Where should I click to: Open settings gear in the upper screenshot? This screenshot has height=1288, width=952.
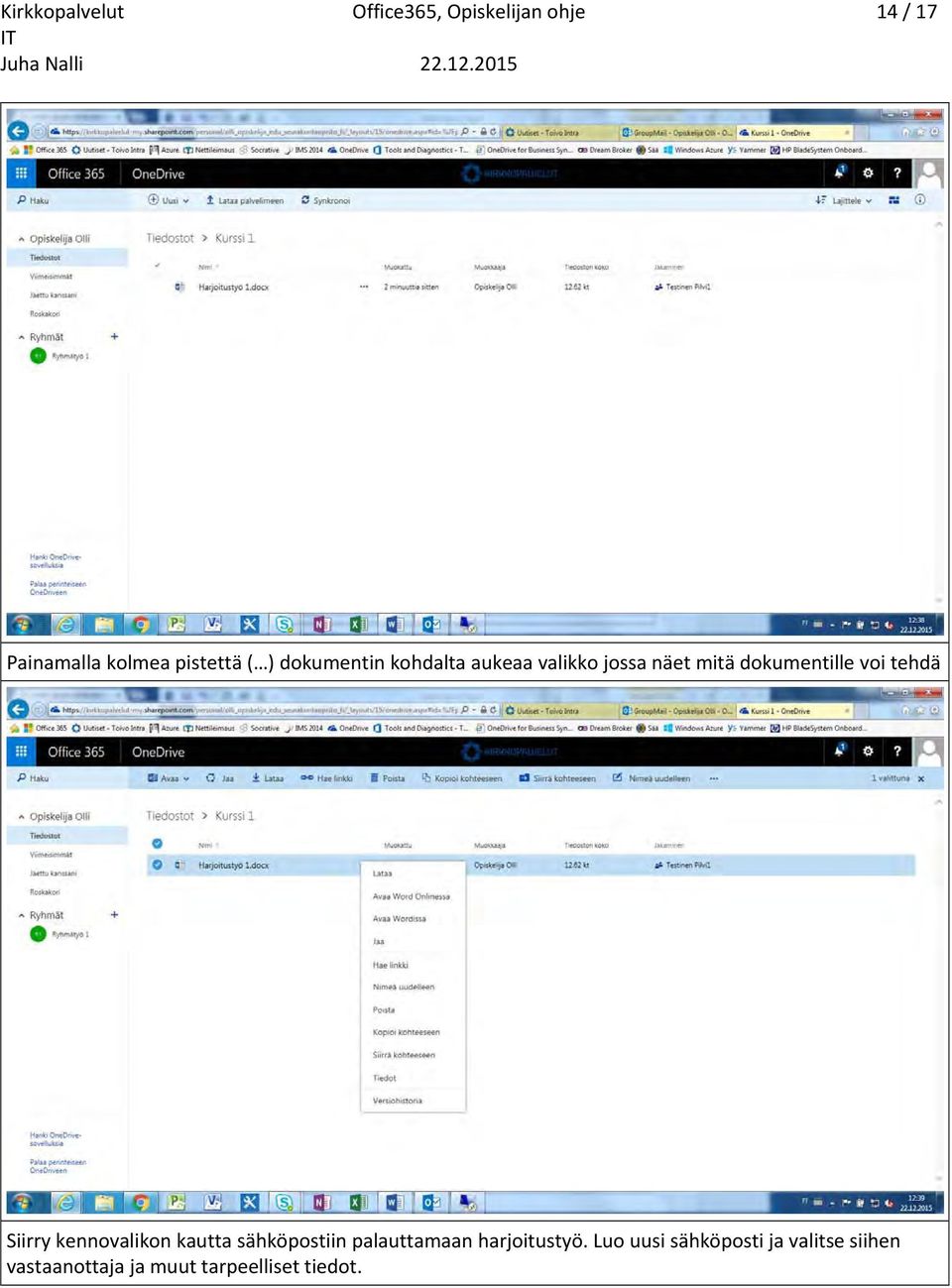869,173
